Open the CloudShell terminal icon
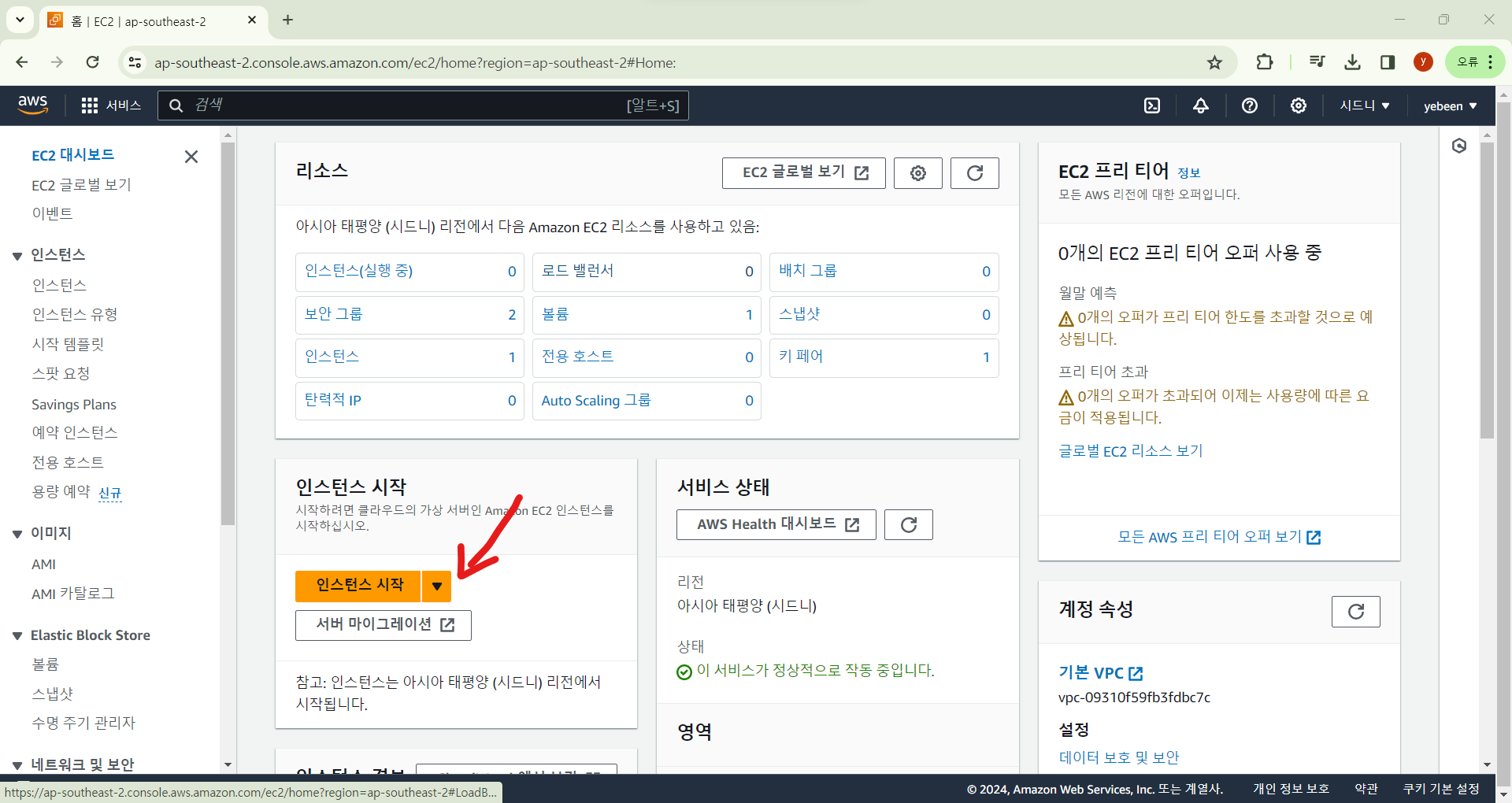This screenshot has width=1512, height=803. (1152, 105)
